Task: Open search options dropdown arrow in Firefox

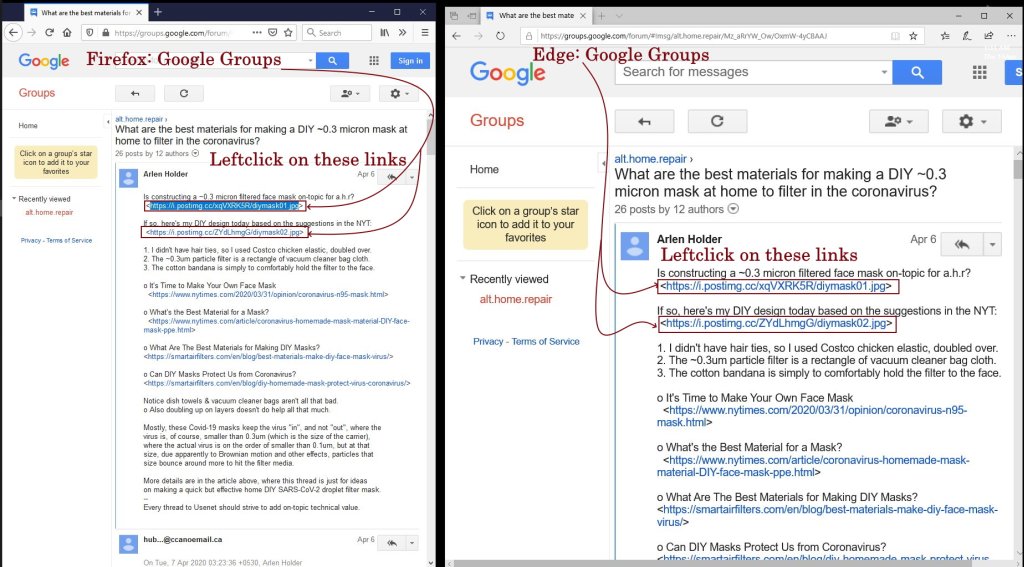Action: (310, 61)
